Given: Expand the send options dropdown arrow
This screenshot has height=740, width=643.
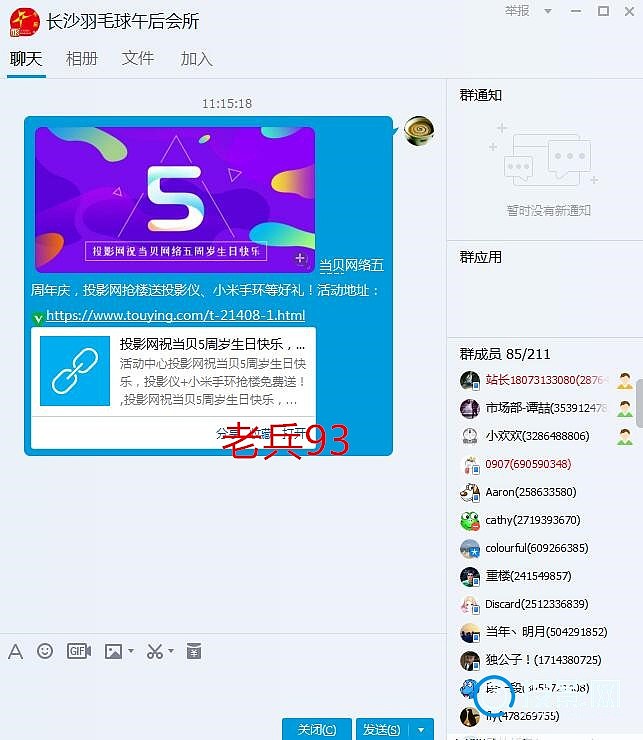Looking at the screenshot, I should [x=421, y=730].
